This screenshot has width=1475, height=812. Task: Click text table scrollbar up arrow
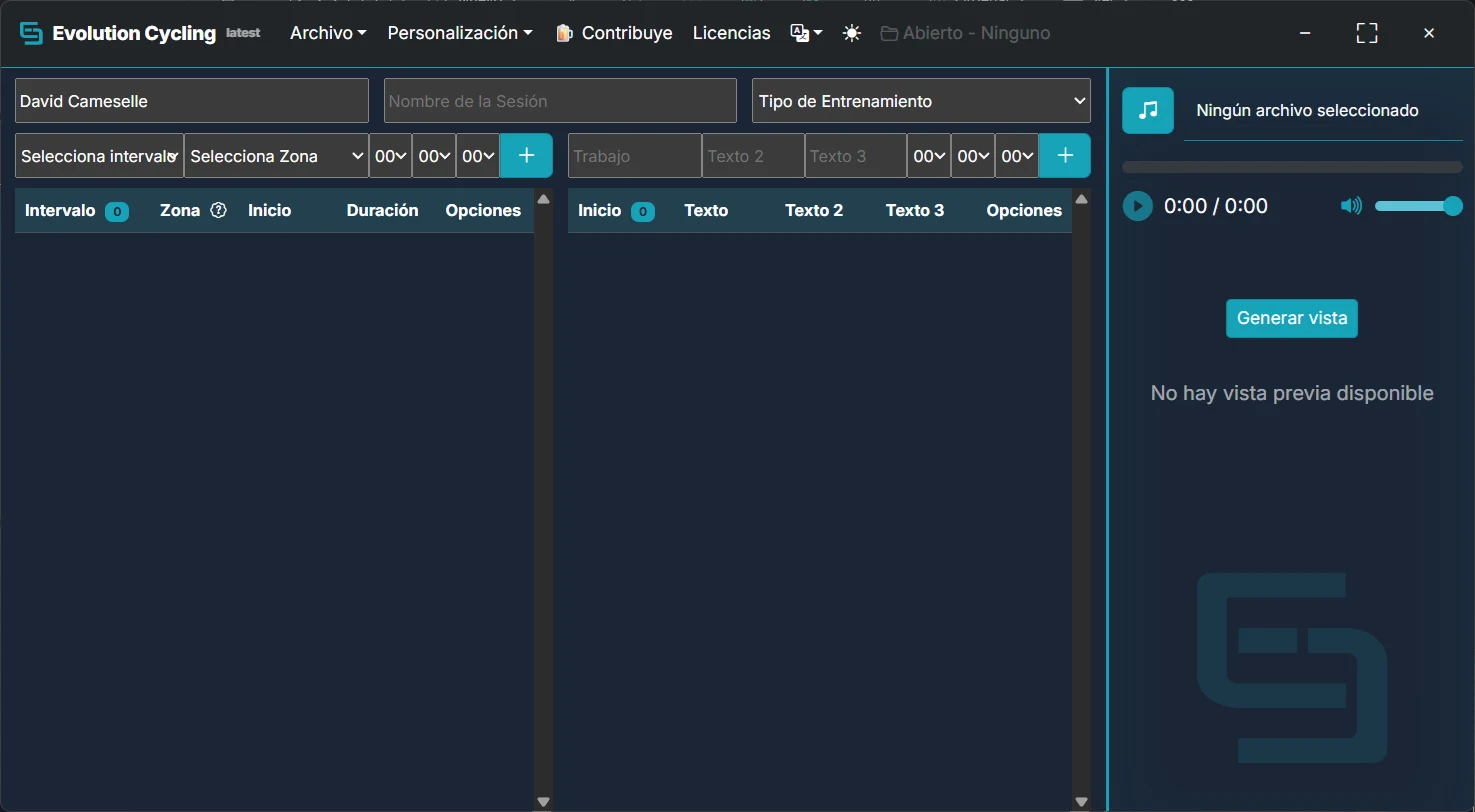[1081, 199]
